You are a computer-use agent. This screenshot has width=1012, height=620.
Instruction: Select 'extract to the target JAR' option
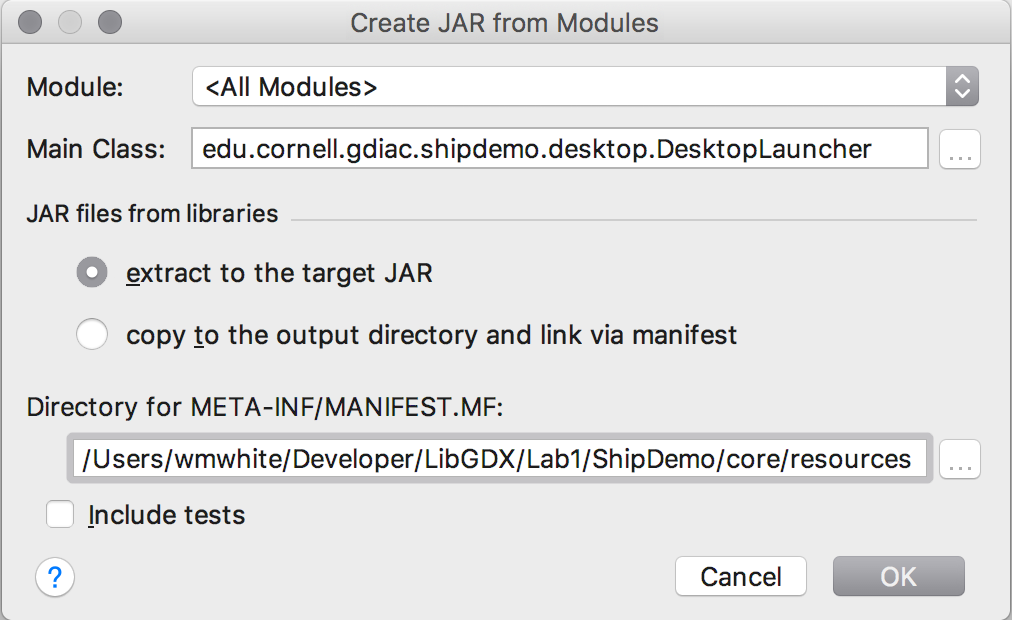(92, 273)
